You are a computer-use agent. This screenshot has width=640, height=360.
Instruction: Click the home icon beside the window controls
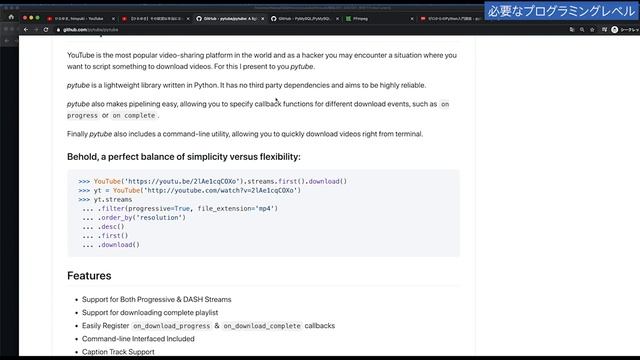point(11,17)
